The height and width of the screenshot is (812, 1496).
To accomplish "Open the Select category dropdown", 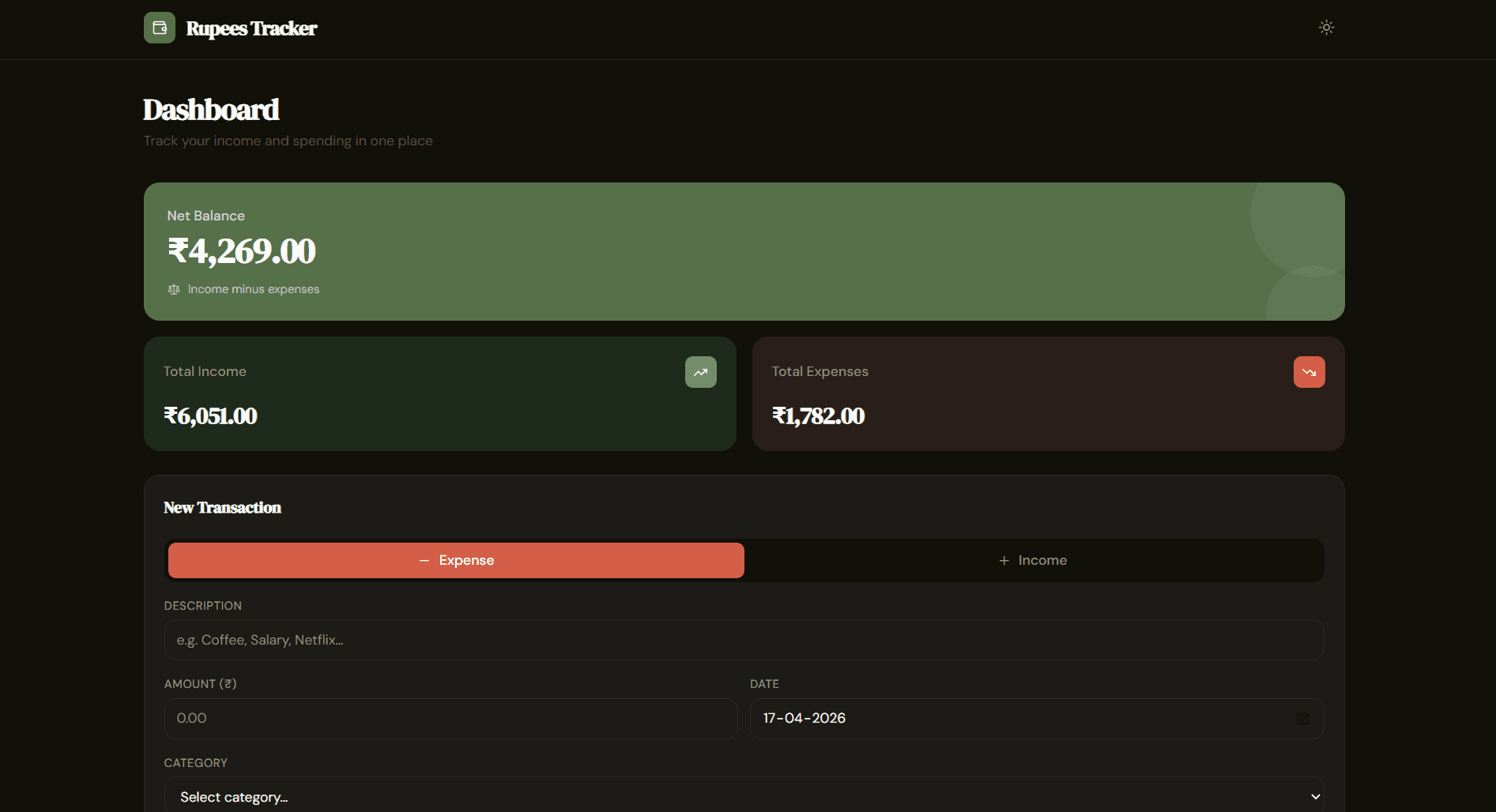I will (743, 796).
